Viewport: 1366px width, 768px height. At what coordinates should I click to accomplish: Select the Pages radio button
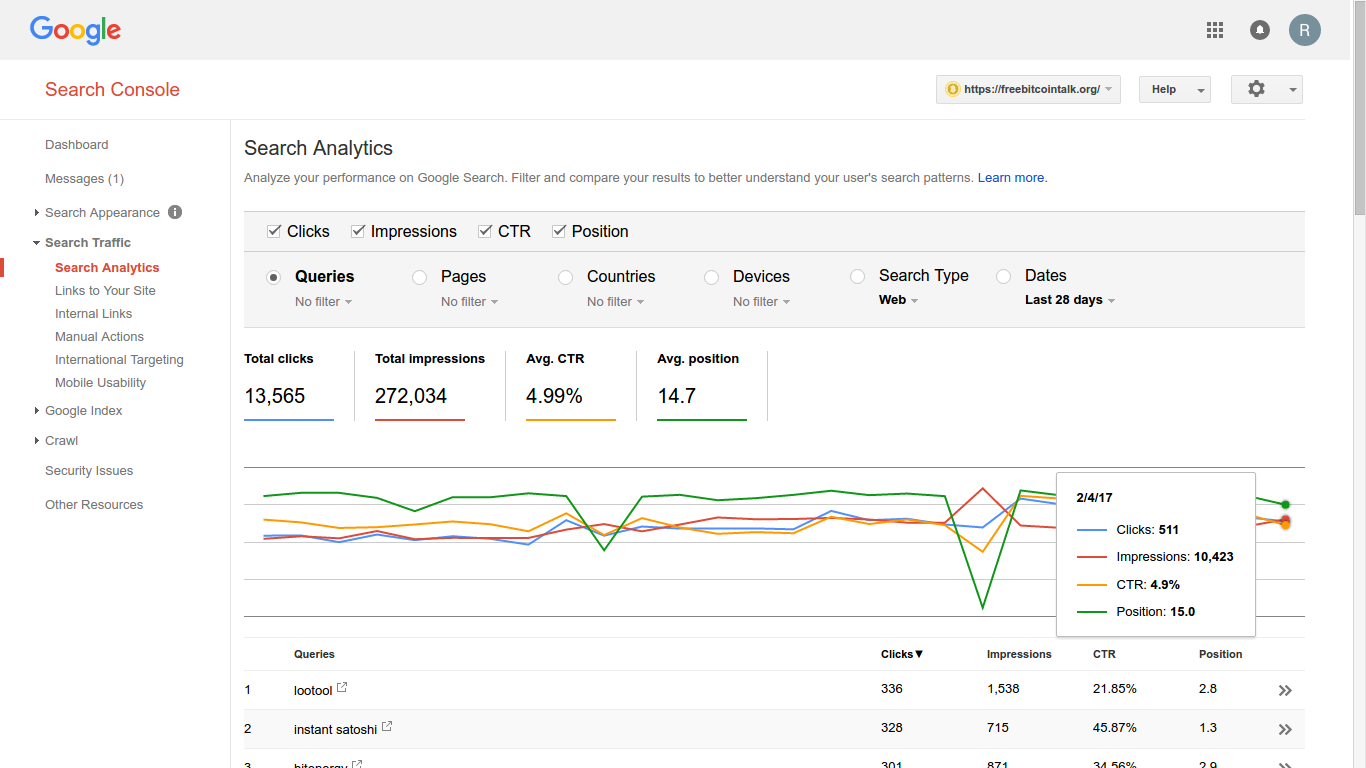pyautogui.click(x=420, y=277)
